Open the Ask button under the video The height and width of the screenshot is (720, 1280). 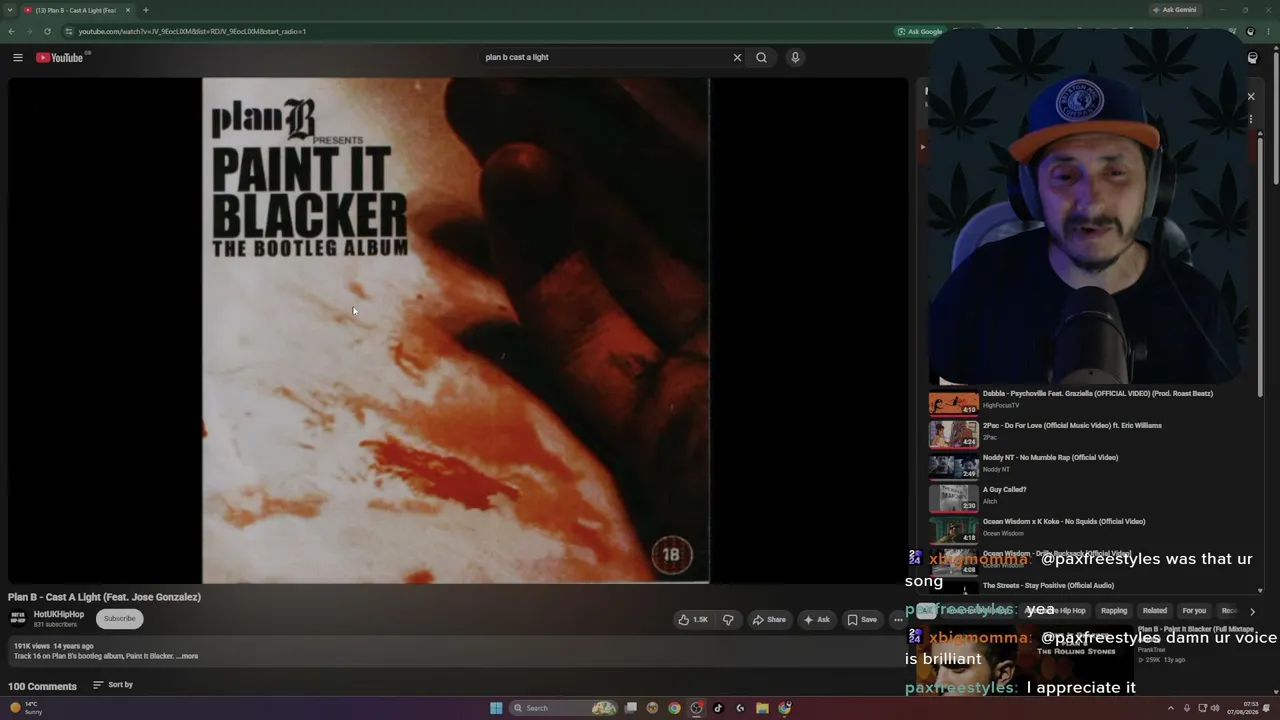click(817, 620)
